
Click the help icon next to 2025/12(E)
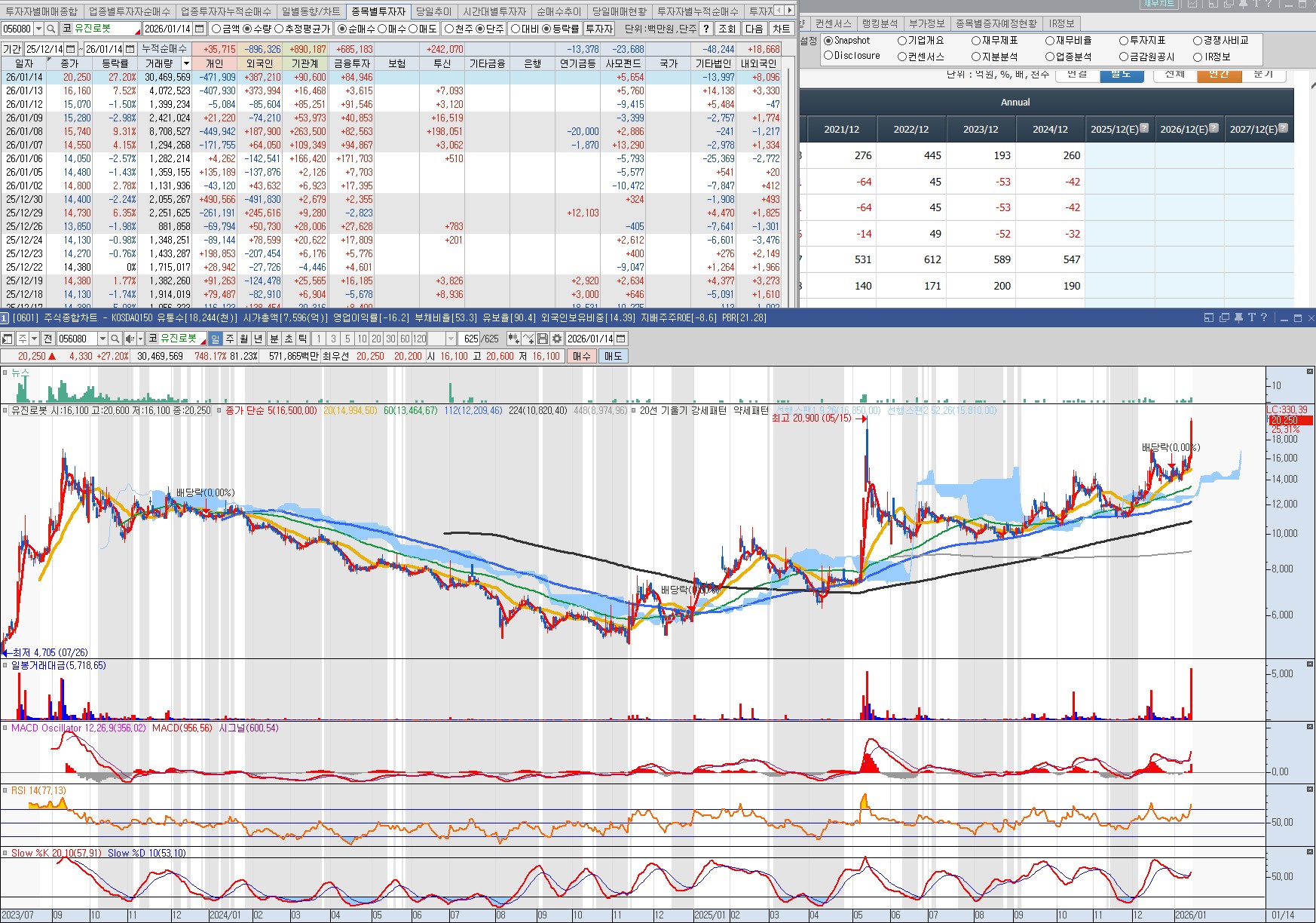coord(1144,128)
